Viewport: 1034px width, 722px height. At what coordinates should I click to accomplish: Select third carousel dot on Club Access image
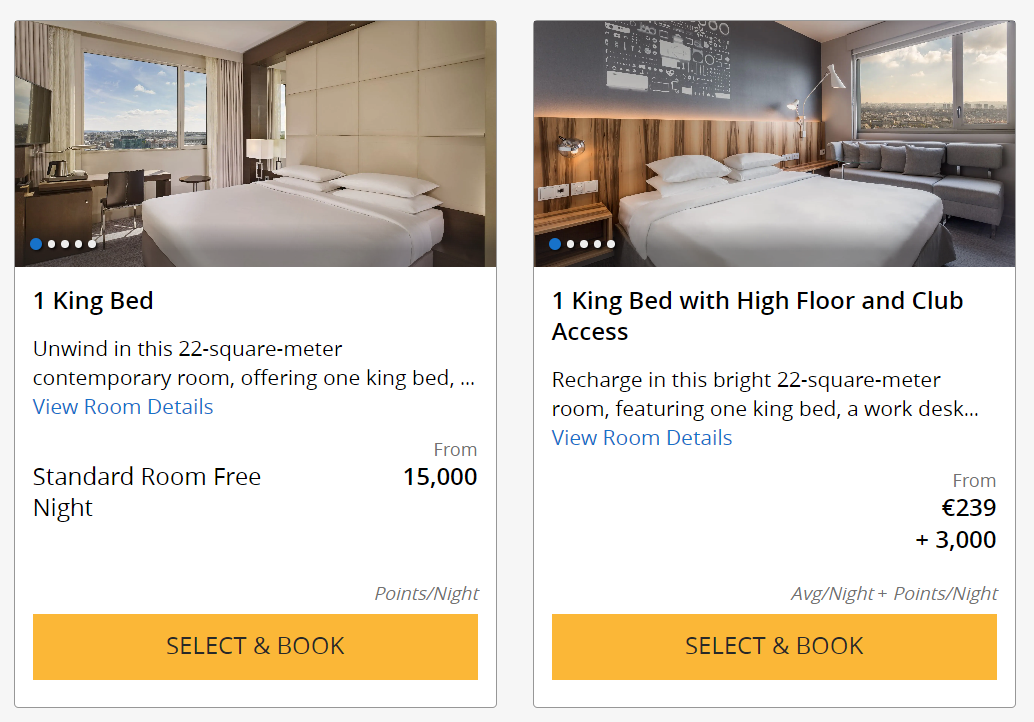[583, 243]
